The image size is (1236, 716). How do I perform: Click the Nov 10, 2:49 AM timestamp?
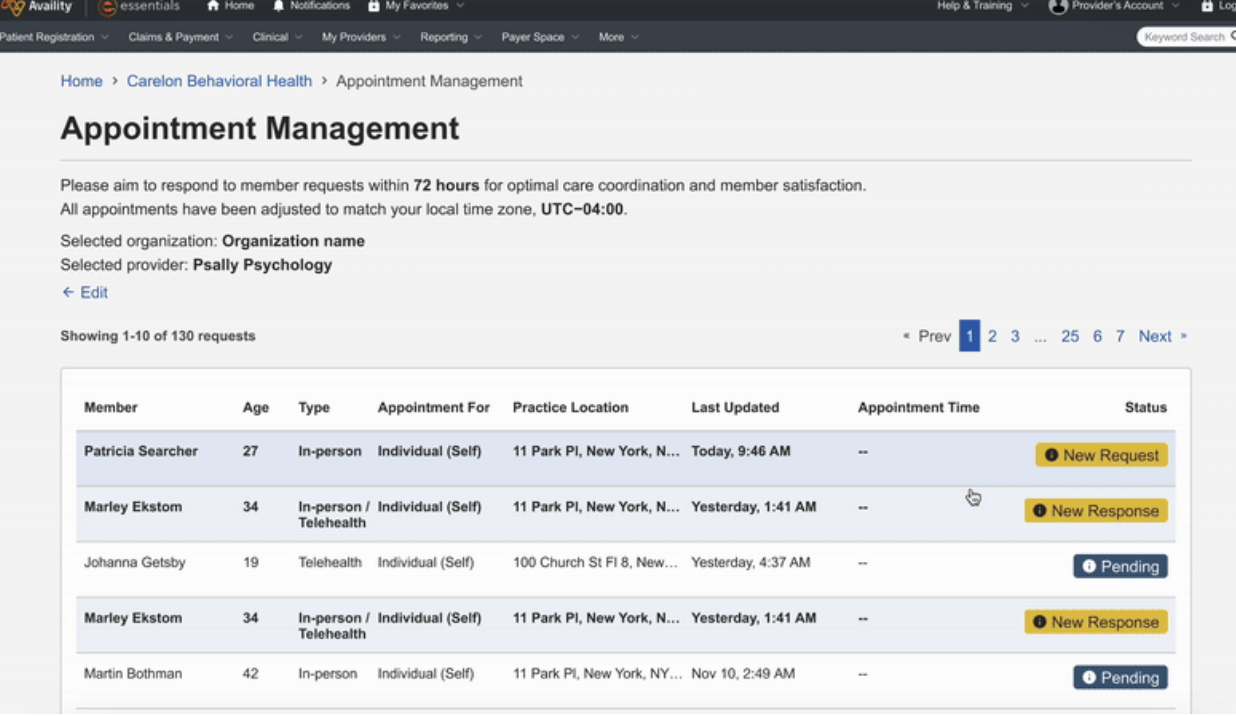743,673
